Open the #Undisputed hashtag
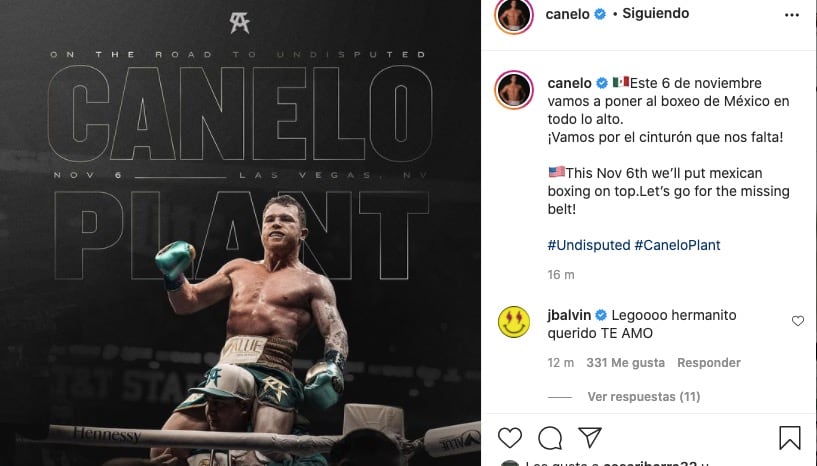817x466 pixels. [x=589, y=245]
